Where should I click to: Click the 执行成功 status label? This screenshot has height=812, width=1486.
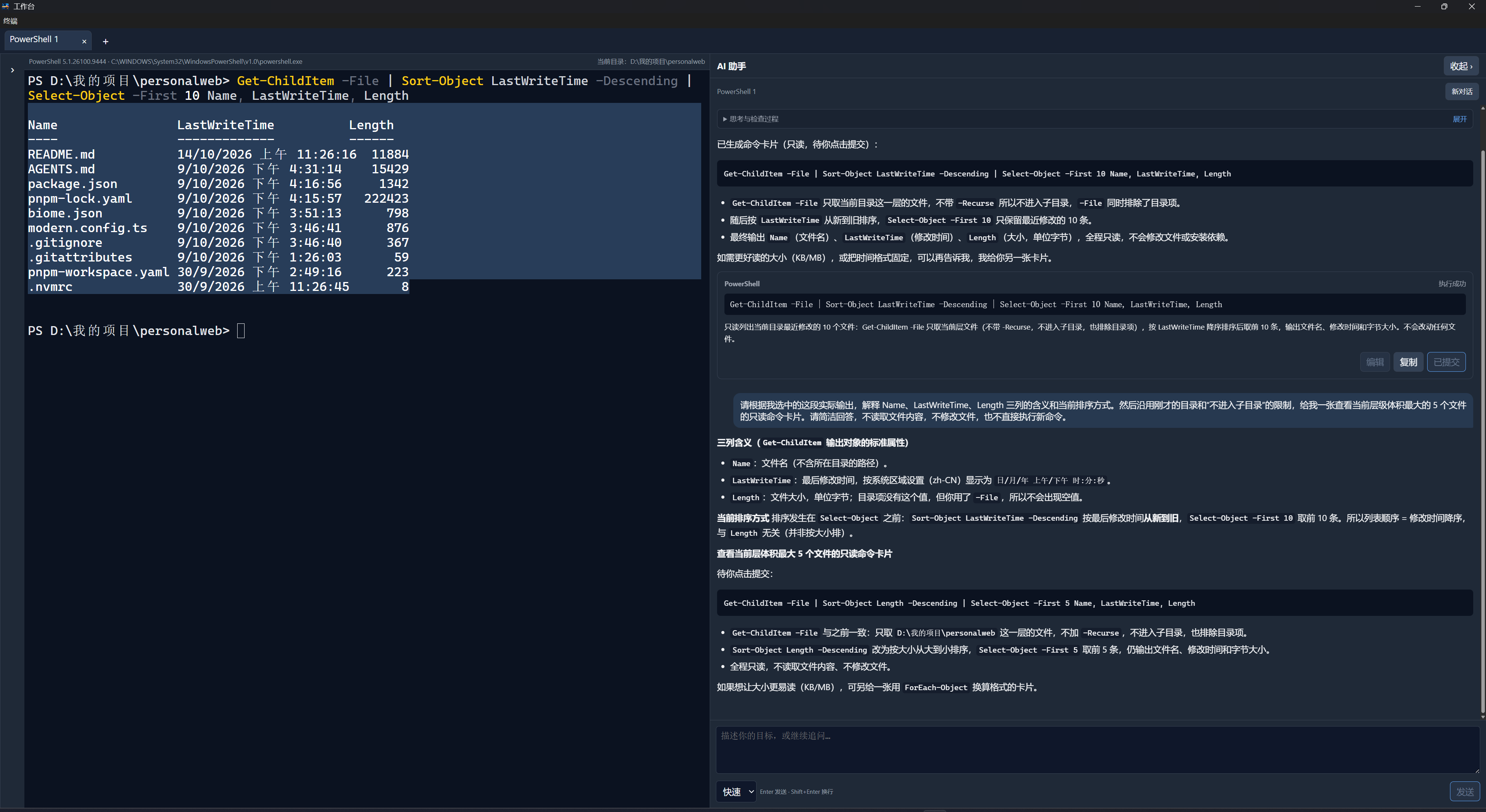point(1452,284)
